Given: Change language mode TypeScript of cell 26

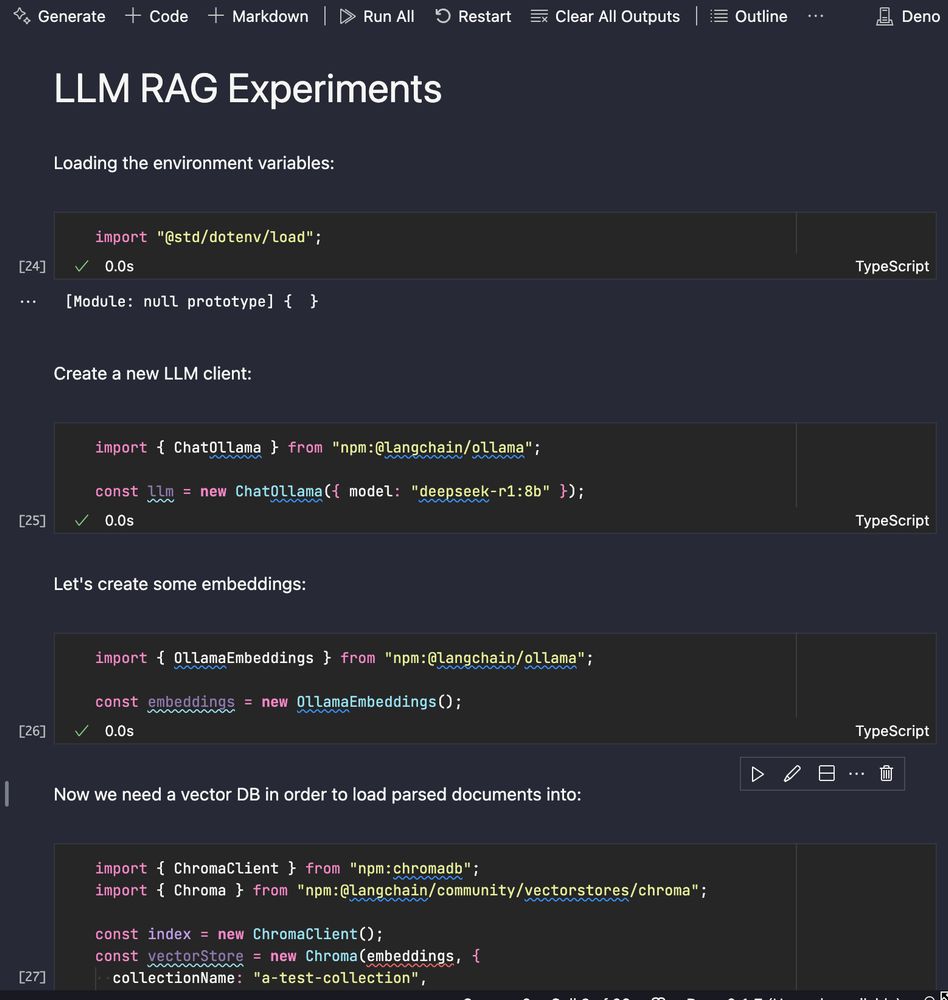Looking at the screenshot, I should 892,731.
